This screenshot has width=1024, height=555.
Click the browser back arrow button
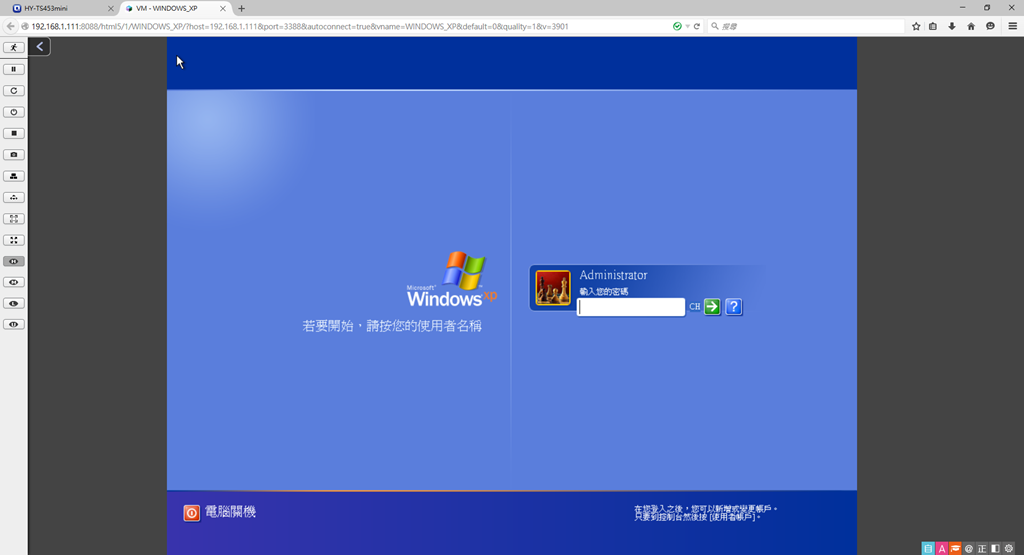click(10, 26)
